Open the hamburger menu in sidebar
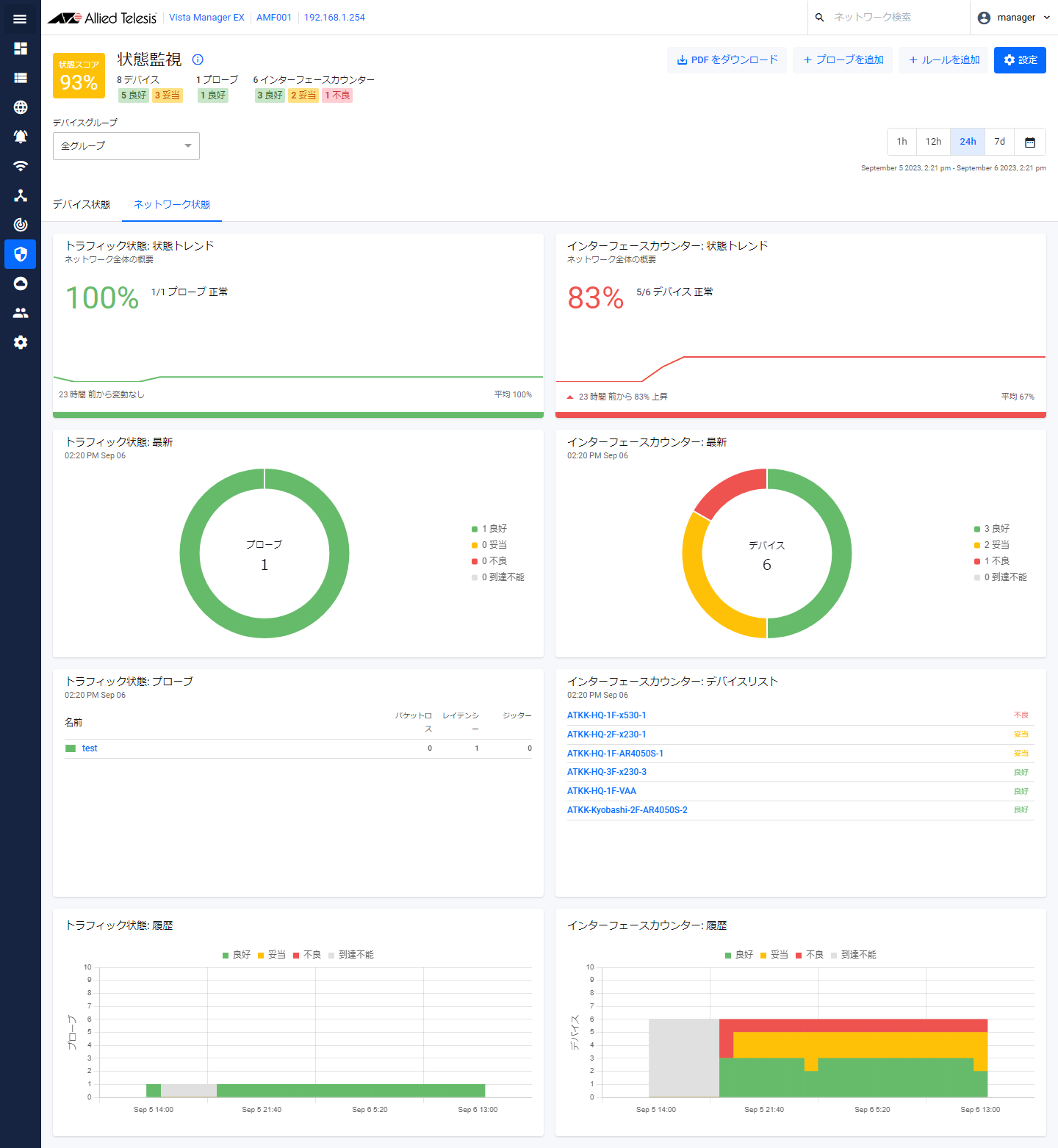Screen dimensions: 1058x1148 click(20, 19)
